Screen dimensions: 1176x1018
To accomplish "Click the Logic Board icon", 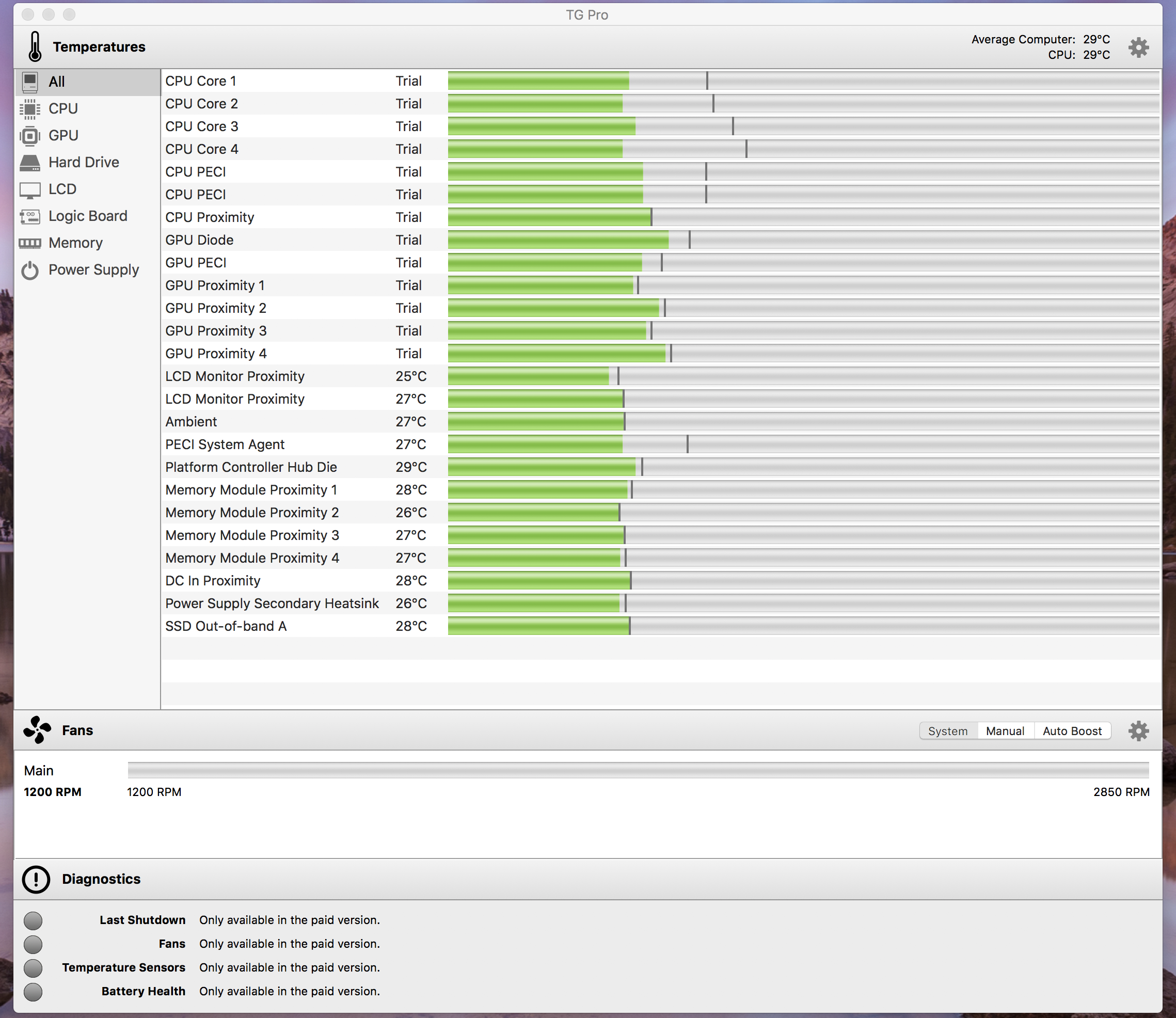I will pos(29,216).
